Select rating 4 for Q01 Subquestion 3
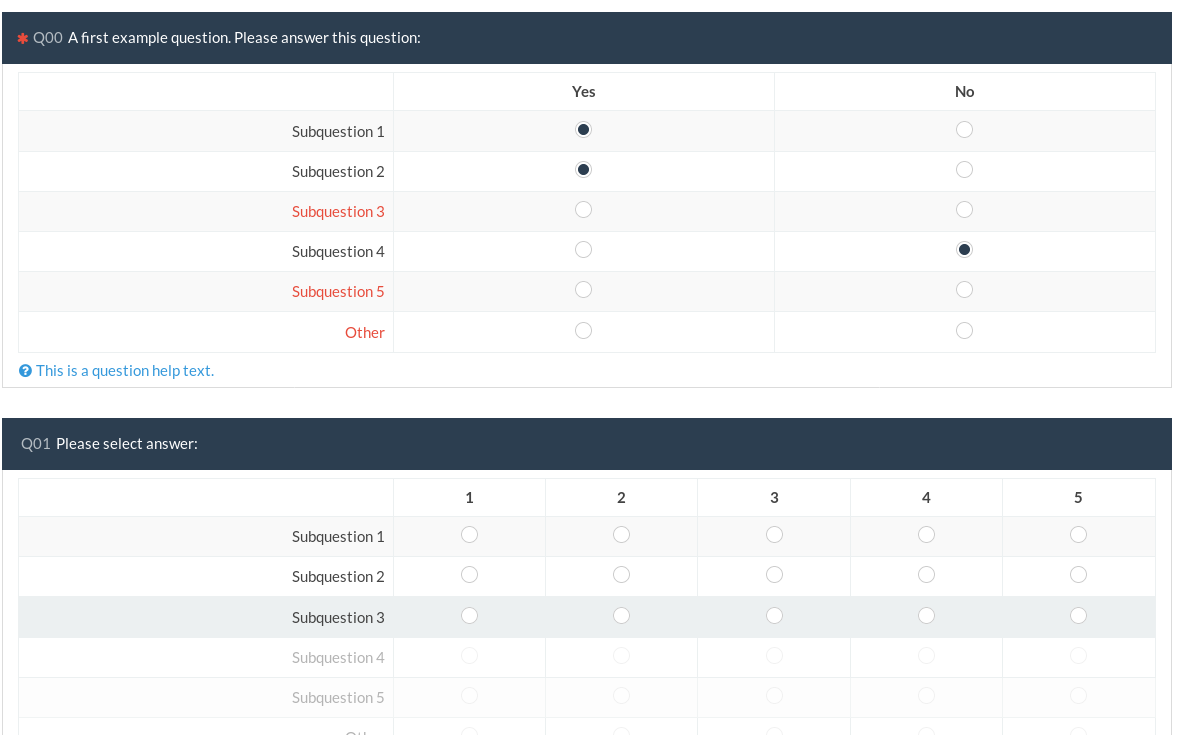The height and width of the screenshot is (735, 1191). pyautogui.click(x=926, y=616)
